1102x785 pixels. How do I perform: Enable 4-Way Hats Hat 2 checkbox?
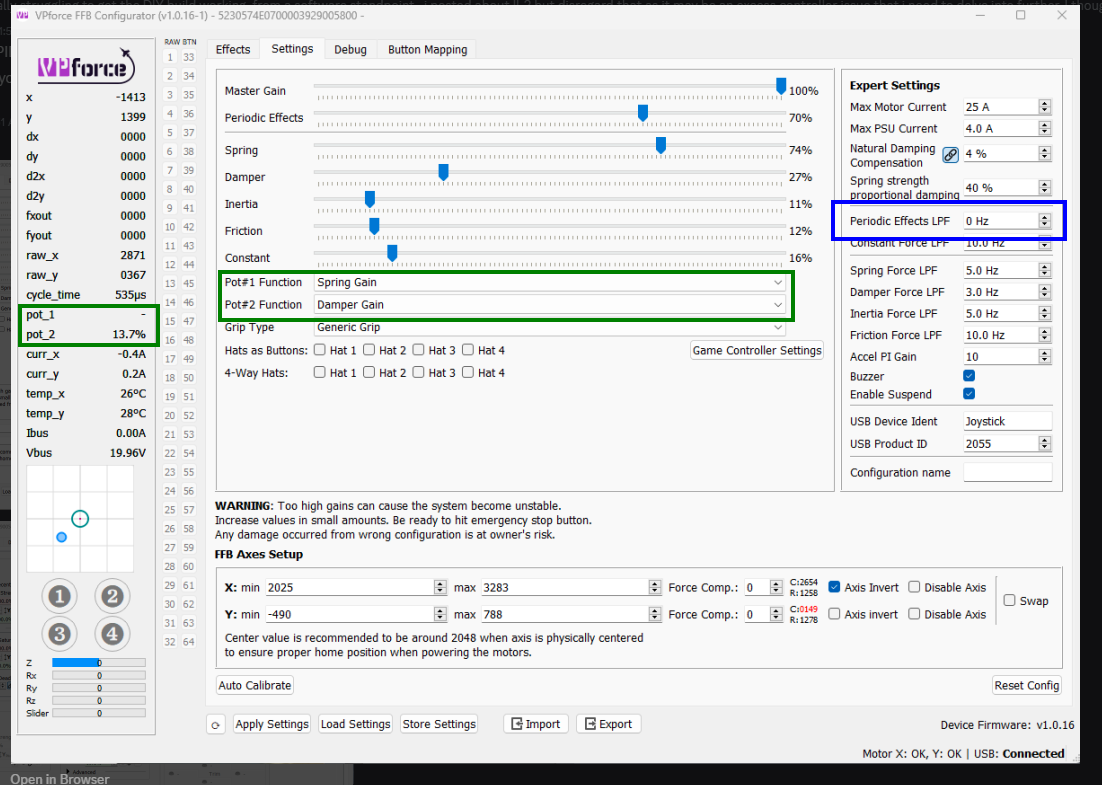(369, 372)
